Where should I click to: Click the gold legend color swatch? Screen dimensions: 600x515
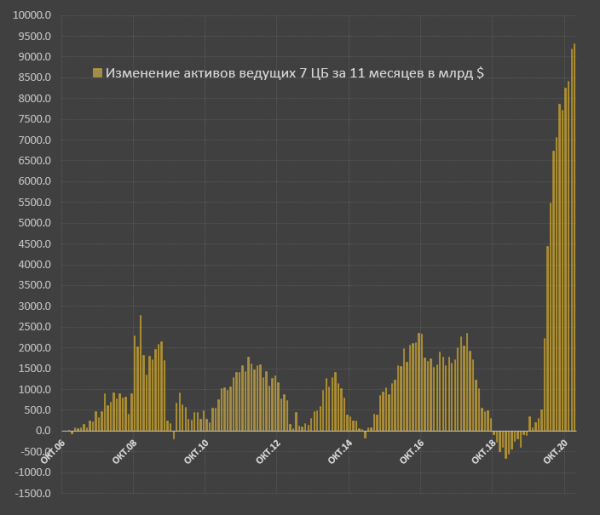coord(98,73)
